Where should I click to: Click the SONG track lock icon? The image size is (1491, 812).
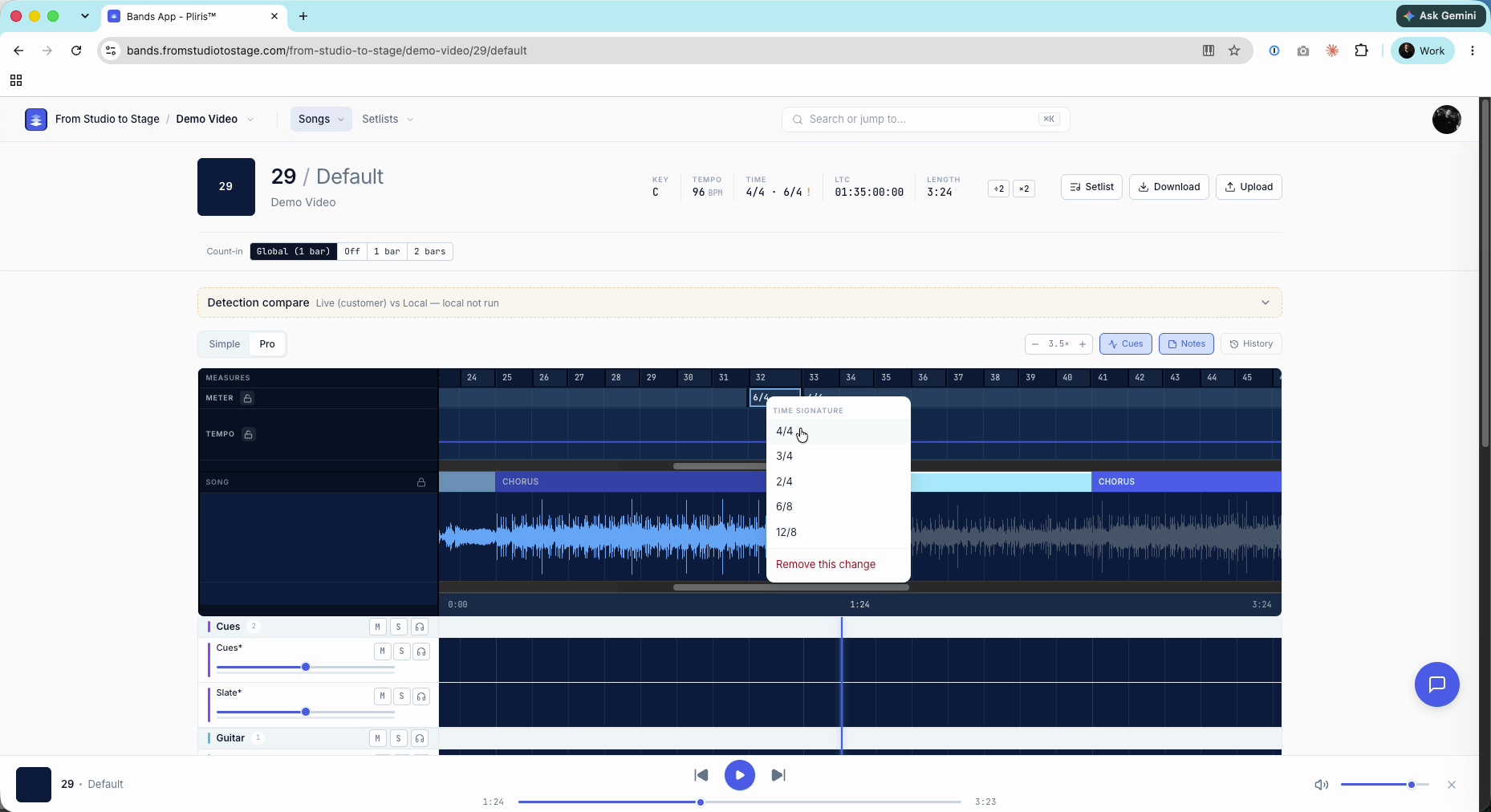tap(421, 482)
